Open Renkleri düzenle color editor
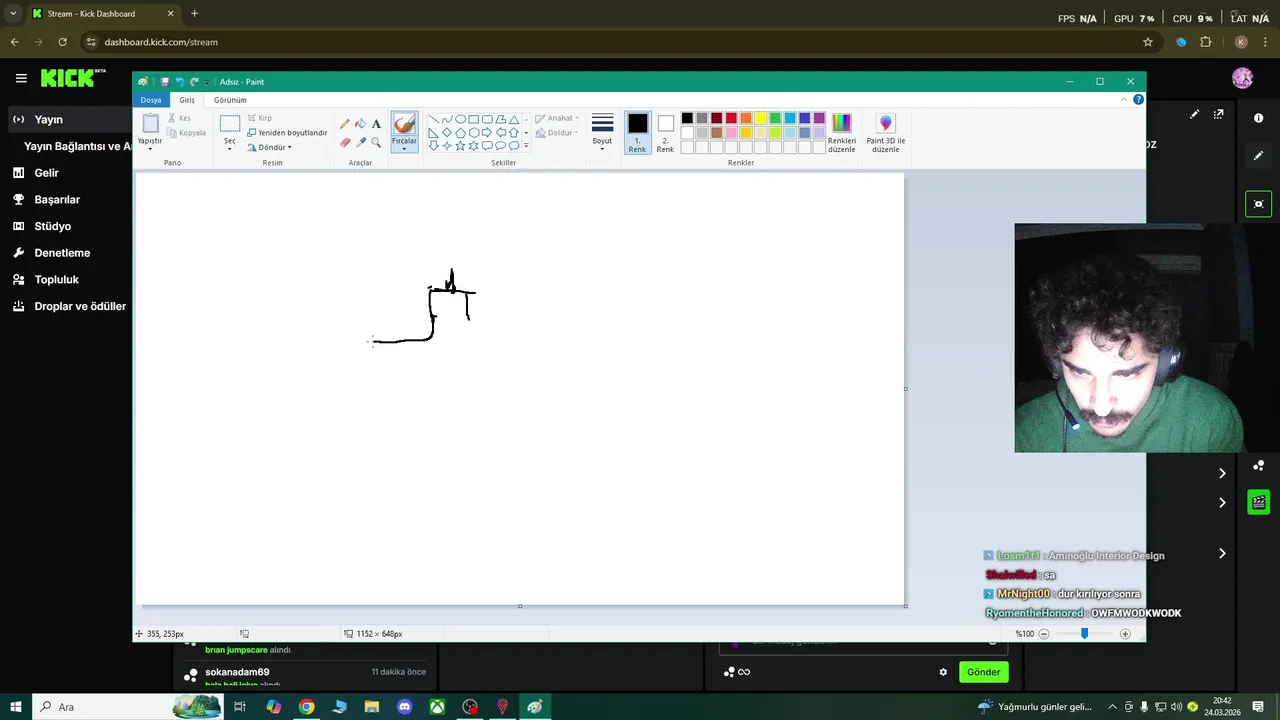This screenshot has width=1280, height=720. tap(842, 133)
